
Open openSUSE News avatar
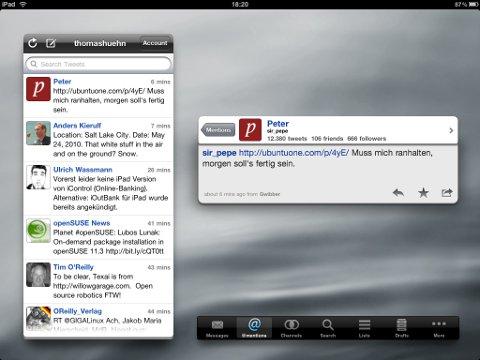[x=38, y=231]
